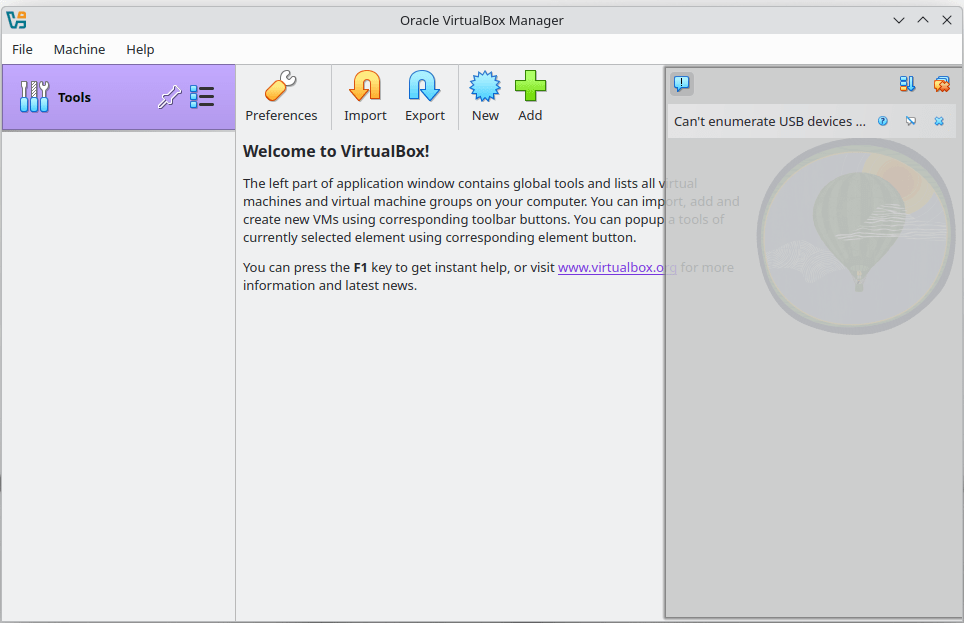
Task: Toggle the notification center speech bubble
Action: point(682,83)
